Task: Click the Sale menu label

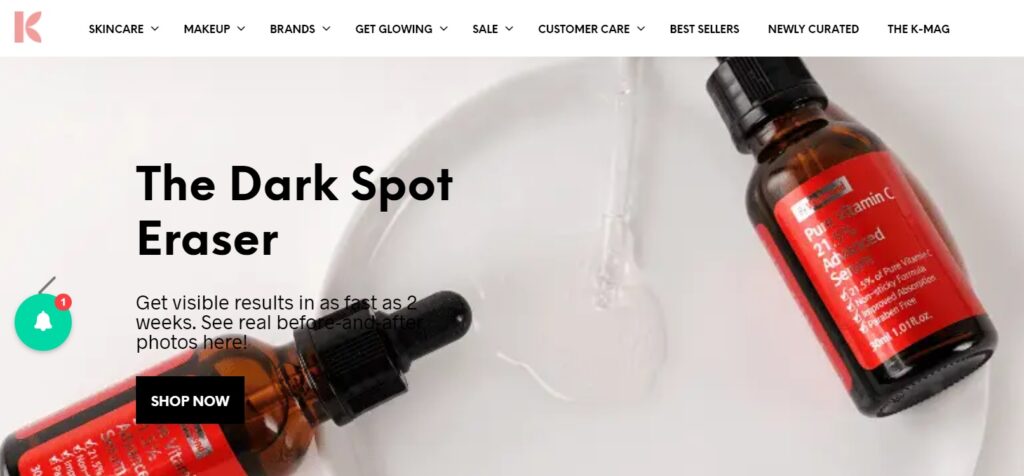Action: coord(485,29)
